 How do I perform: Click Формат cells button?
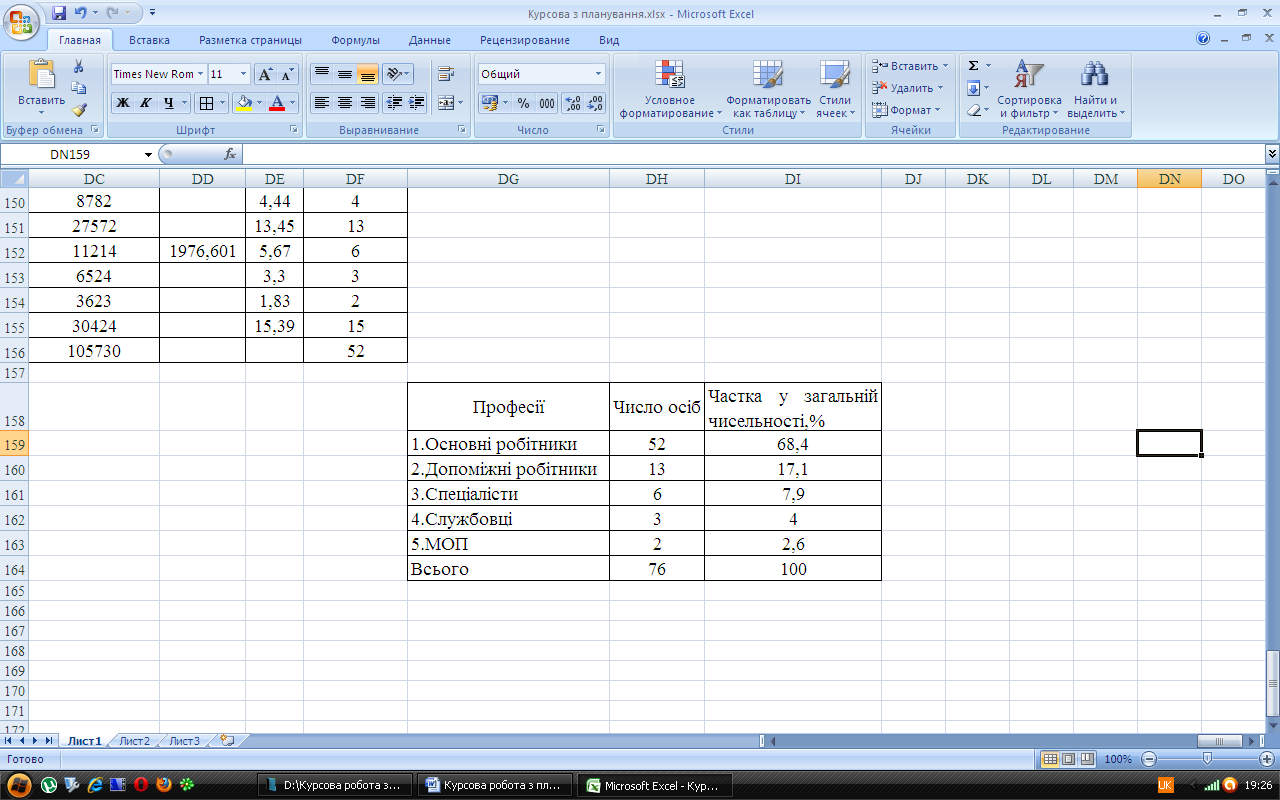tap(906, 110)
